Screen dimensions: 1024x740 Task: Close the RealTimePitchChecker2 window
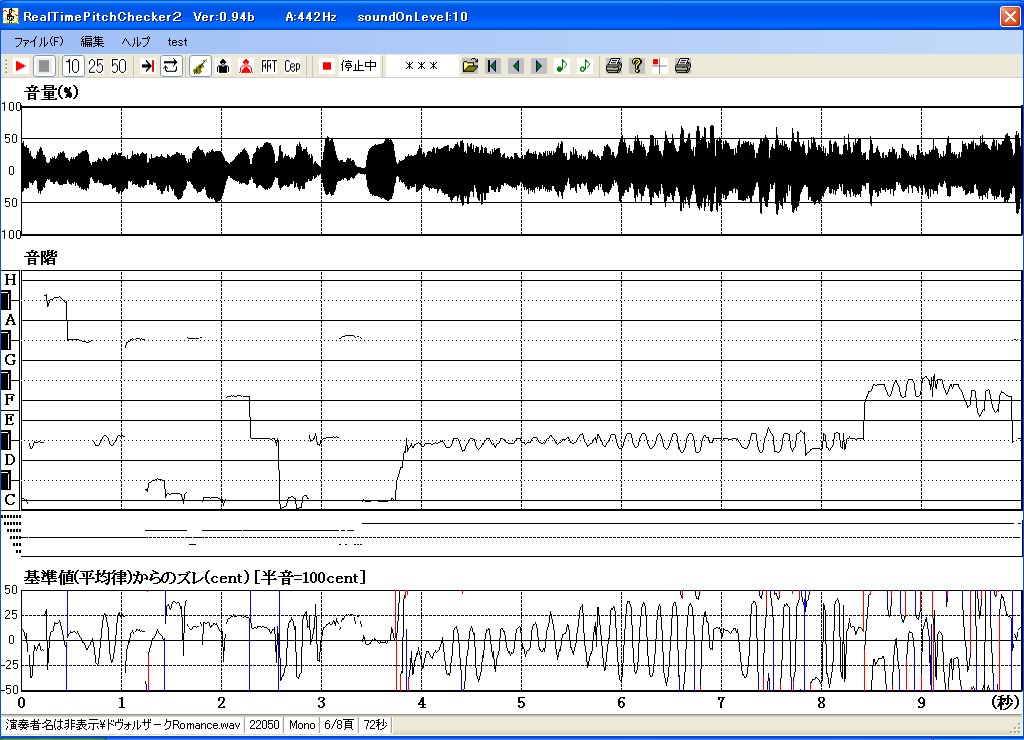tap(1010, 16)
